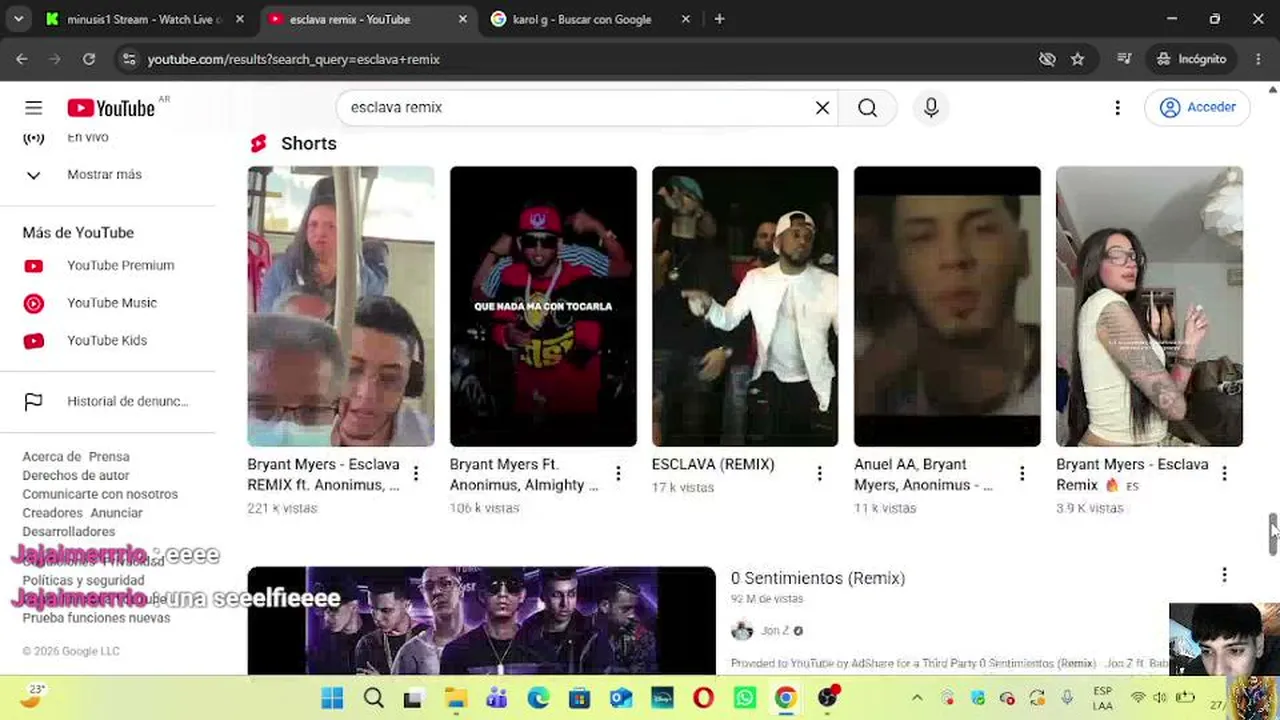Open the Chrome three-dot menu
This screenshot has width=1280, height=720.
(x=1258, y=59)
